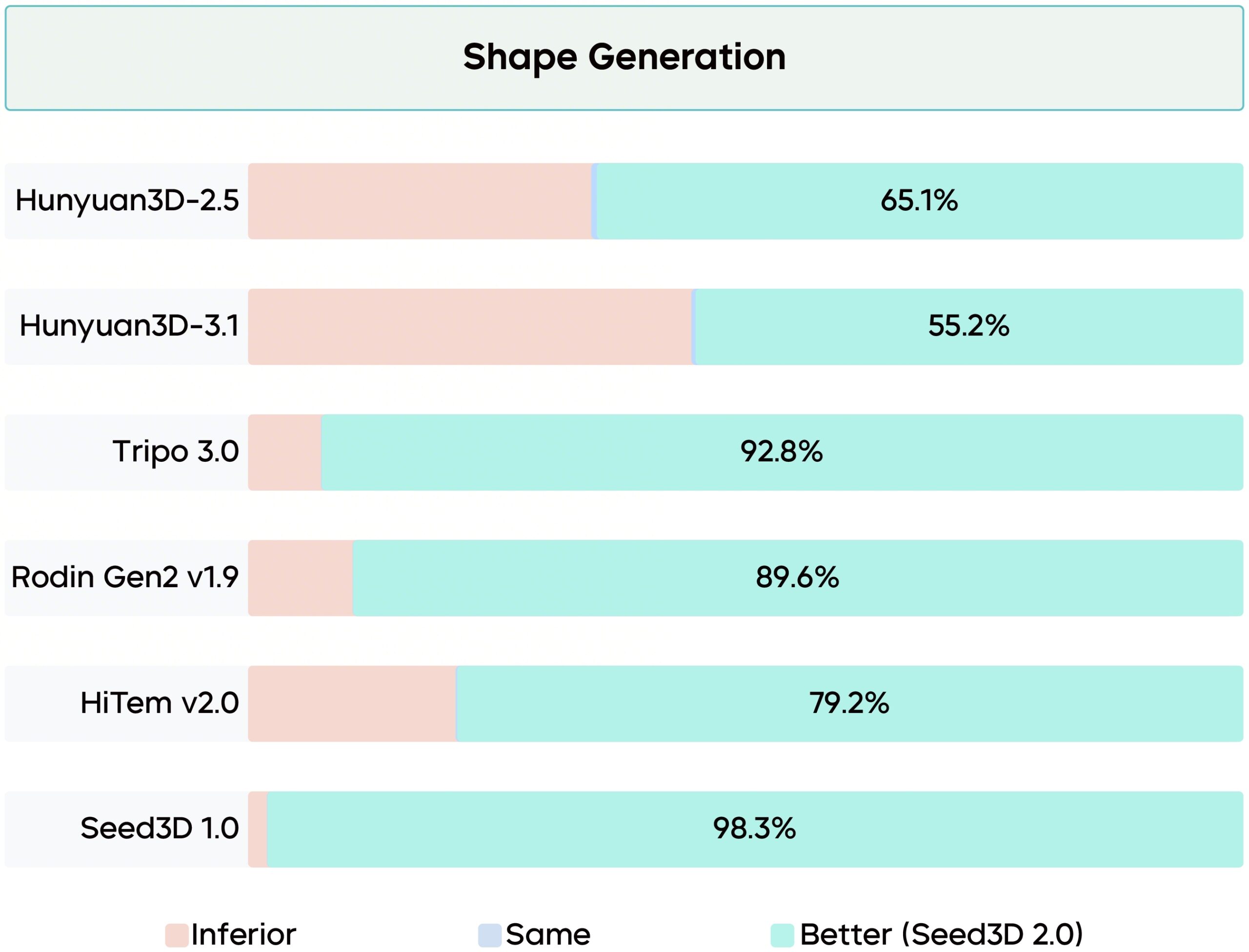Click the Inferior legend text label
1249x952 pixels.
pyautogui.click(x=244, y=935)
